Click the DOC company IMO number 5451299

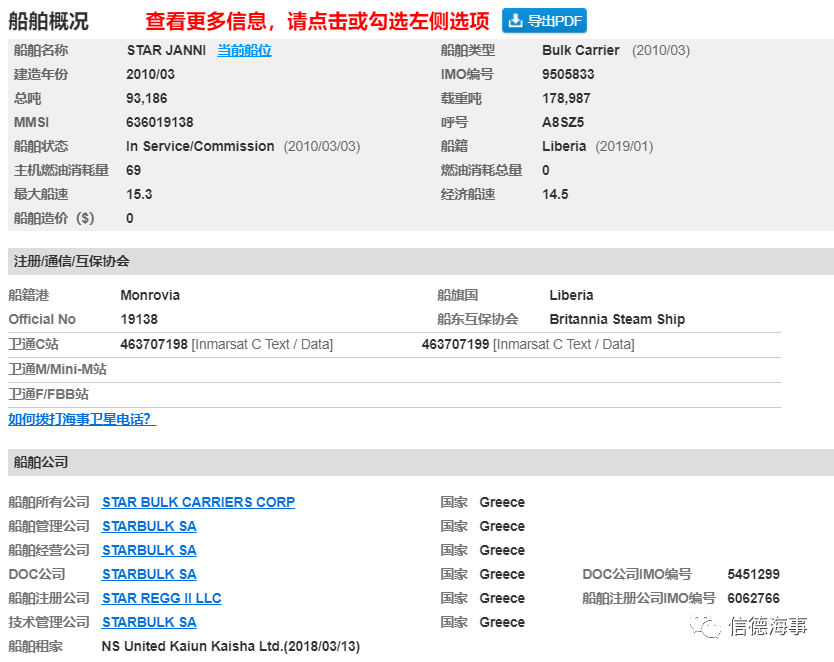click(x=753, y=574)
